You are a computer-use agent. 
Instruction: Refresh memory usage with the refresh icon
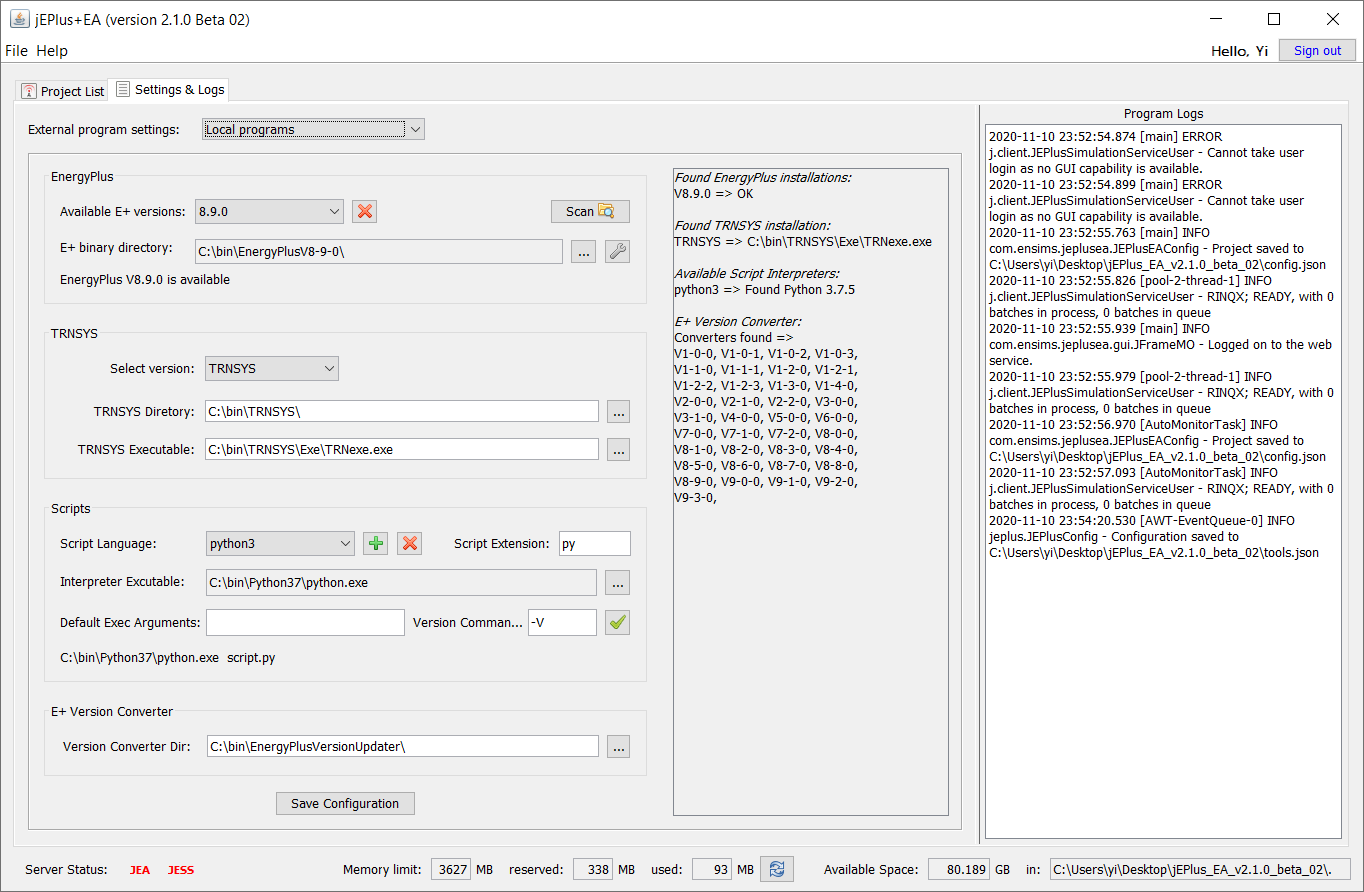pos(777,869)
